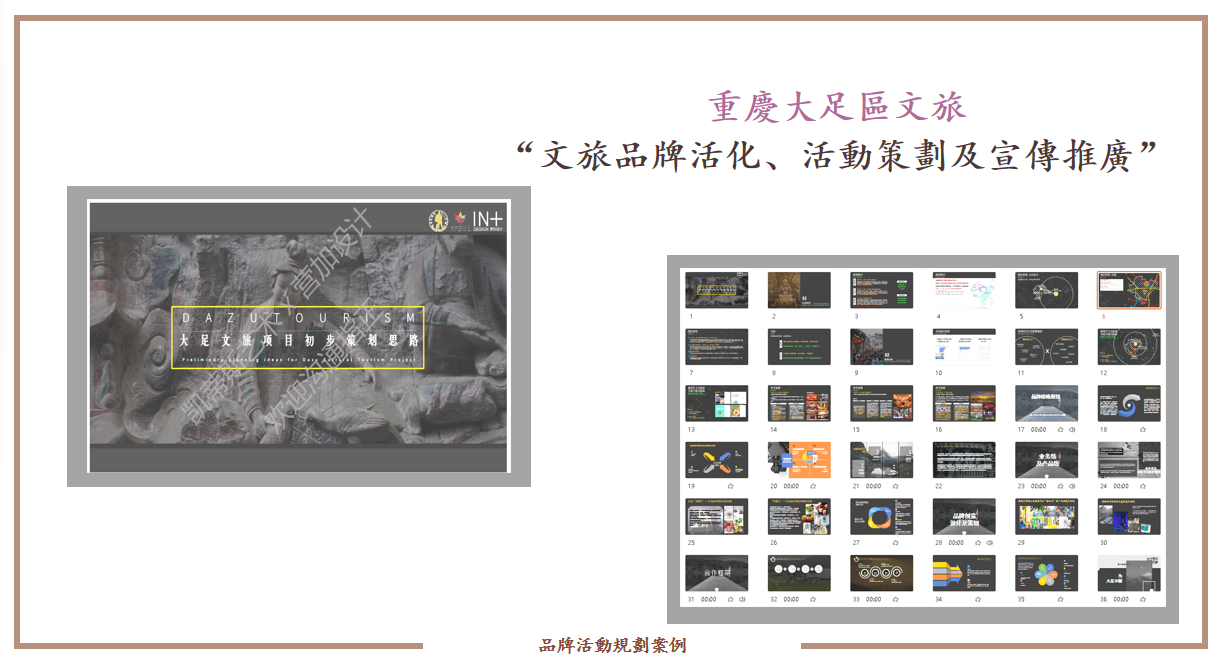
Task: Click the star icon beneath slide 27
Action: 895,543
